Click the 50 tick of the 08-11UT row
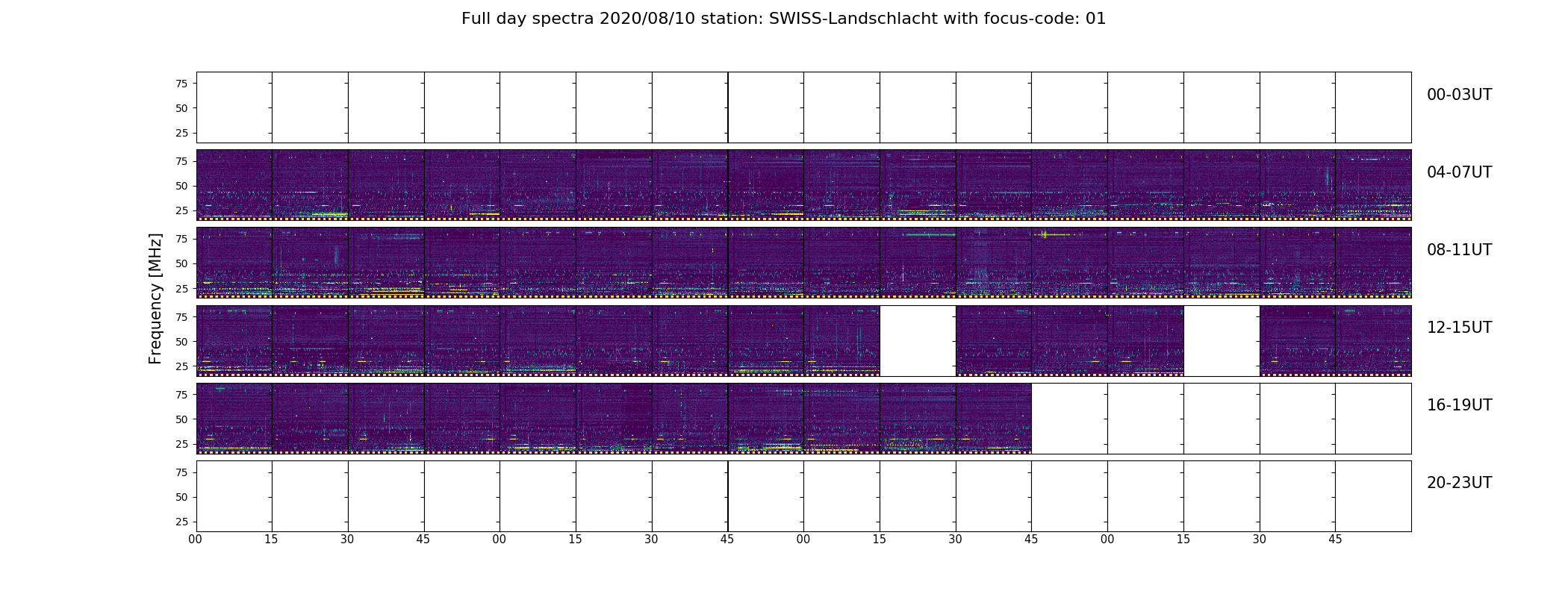The image size is (1568, 597). [181, 263]
